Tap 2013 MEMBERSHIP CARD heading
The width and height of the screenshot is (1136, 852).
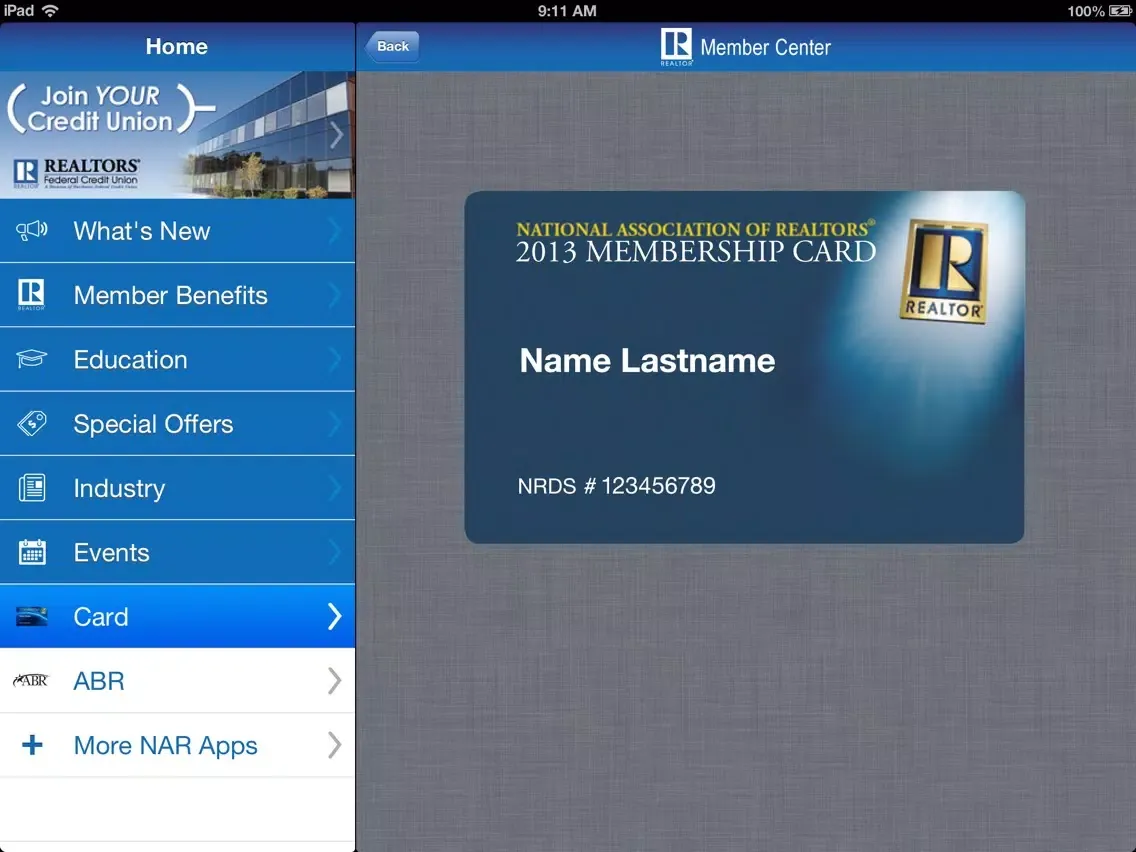tap(696, 252)
